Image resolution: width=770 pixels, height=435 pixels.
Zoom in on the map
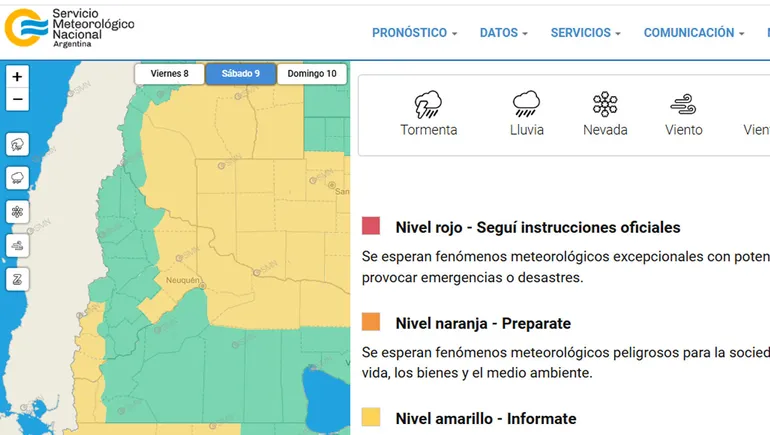17,77
